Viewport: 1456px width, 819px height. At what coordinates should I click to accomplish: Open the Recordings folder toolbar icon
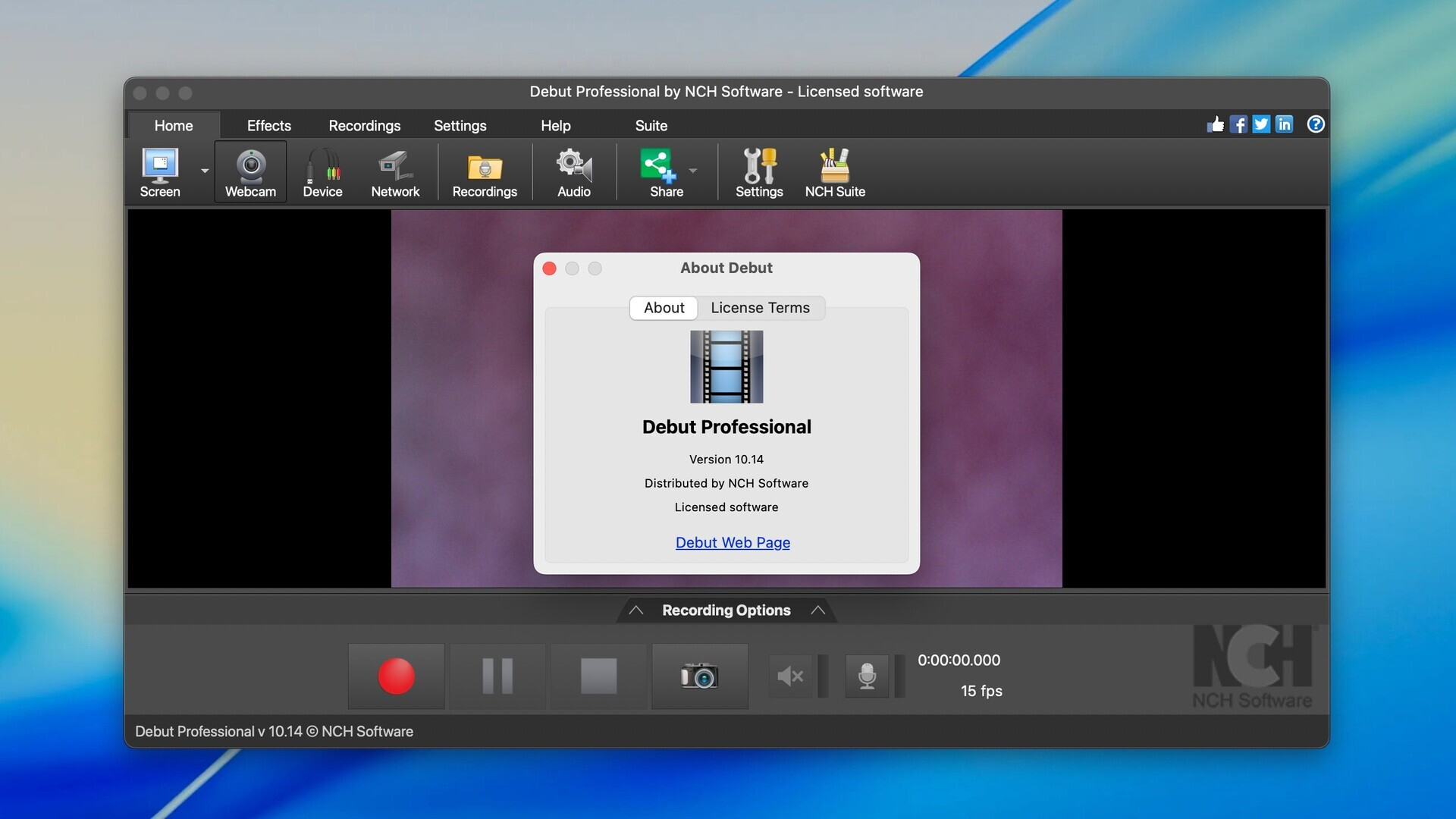485,172
